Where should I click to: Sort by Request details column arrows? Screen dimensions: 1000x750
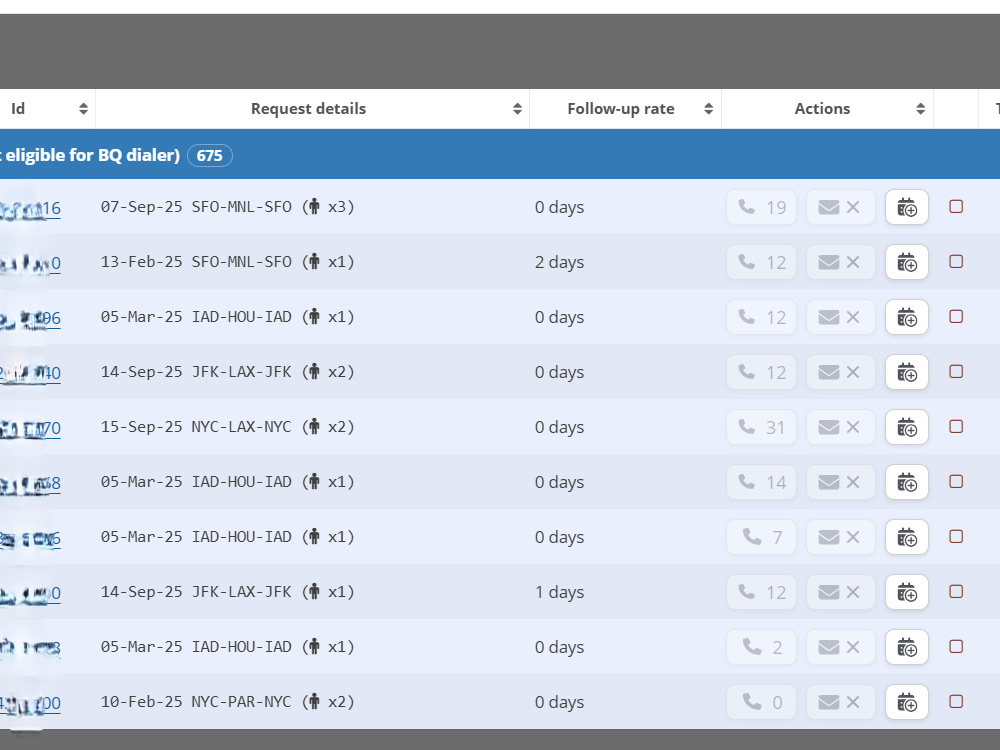point(517,109)
